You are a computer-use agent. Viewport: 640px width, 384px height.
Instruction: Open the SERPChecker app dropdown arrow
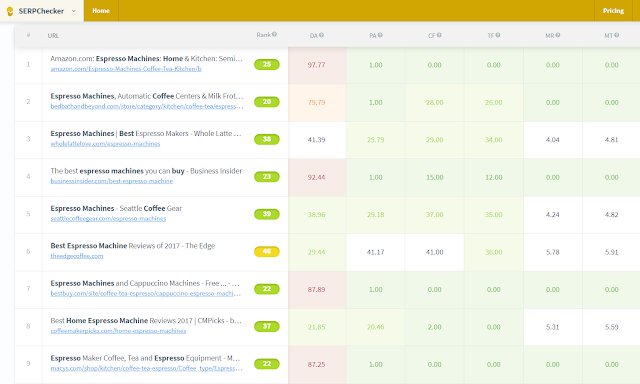pos(73,11)
